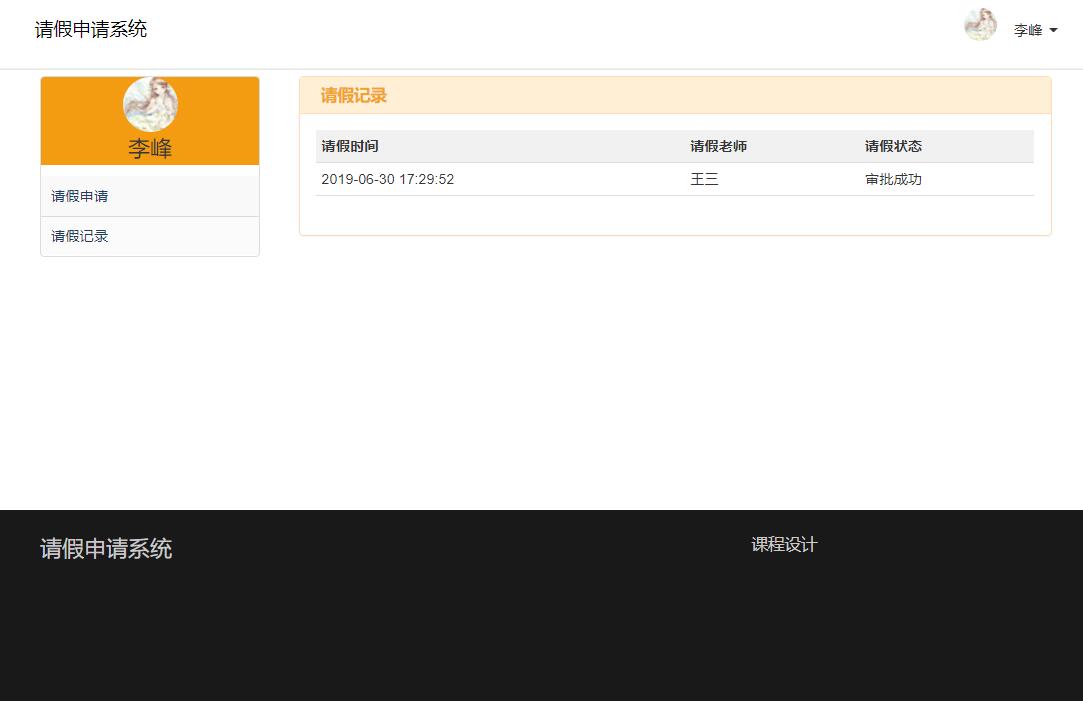1083x701 pixels.
Task: Click the 课程设计 link in the footer
Action: (783, 545)
